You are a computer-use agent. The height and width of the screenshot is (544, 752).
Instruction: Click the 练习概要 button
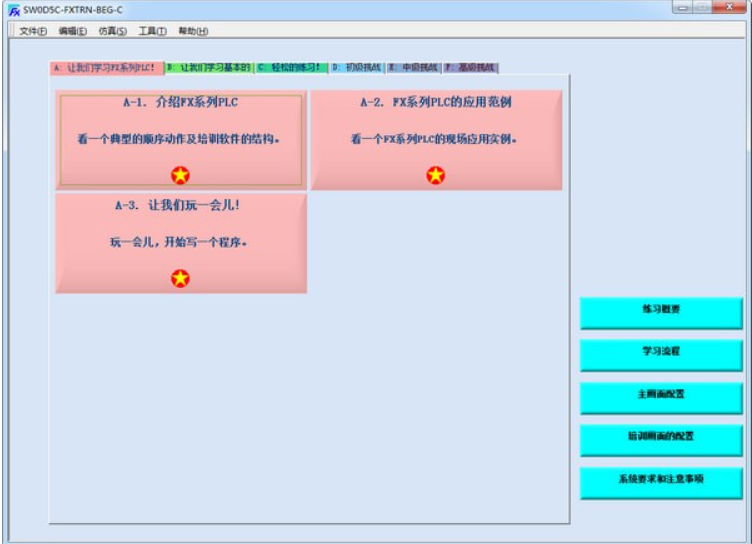(661, 313)
